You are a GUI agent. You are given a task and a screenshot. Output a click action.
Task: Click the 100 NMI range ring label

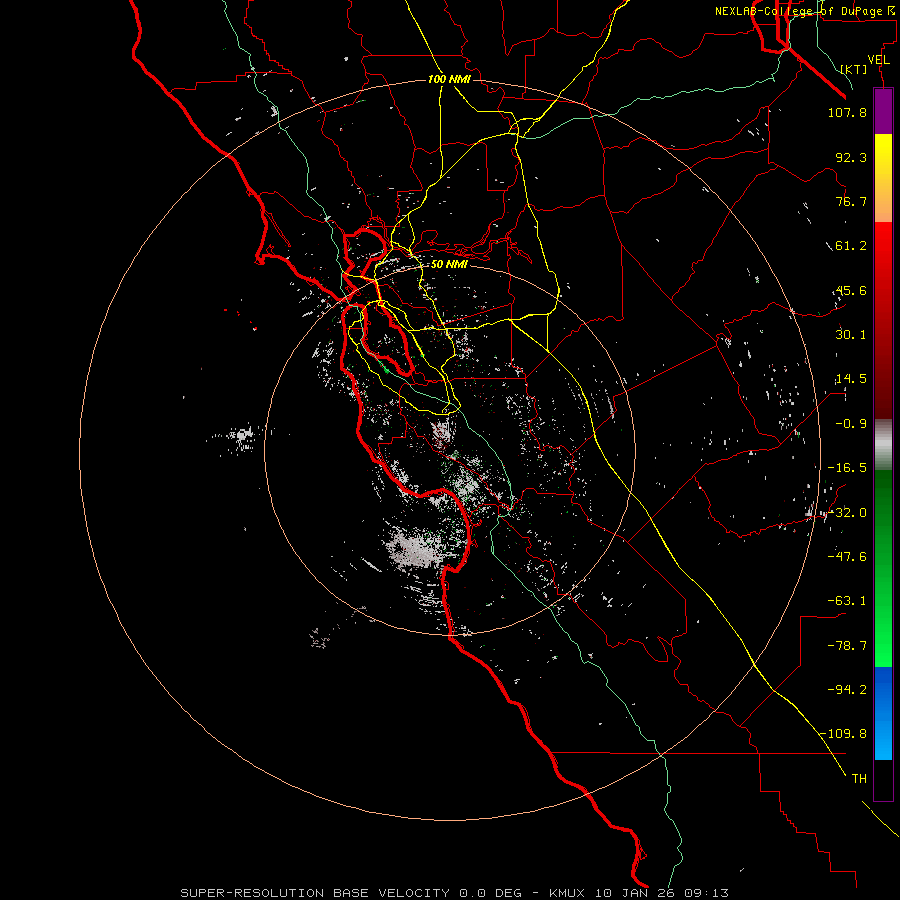(449, 79)
